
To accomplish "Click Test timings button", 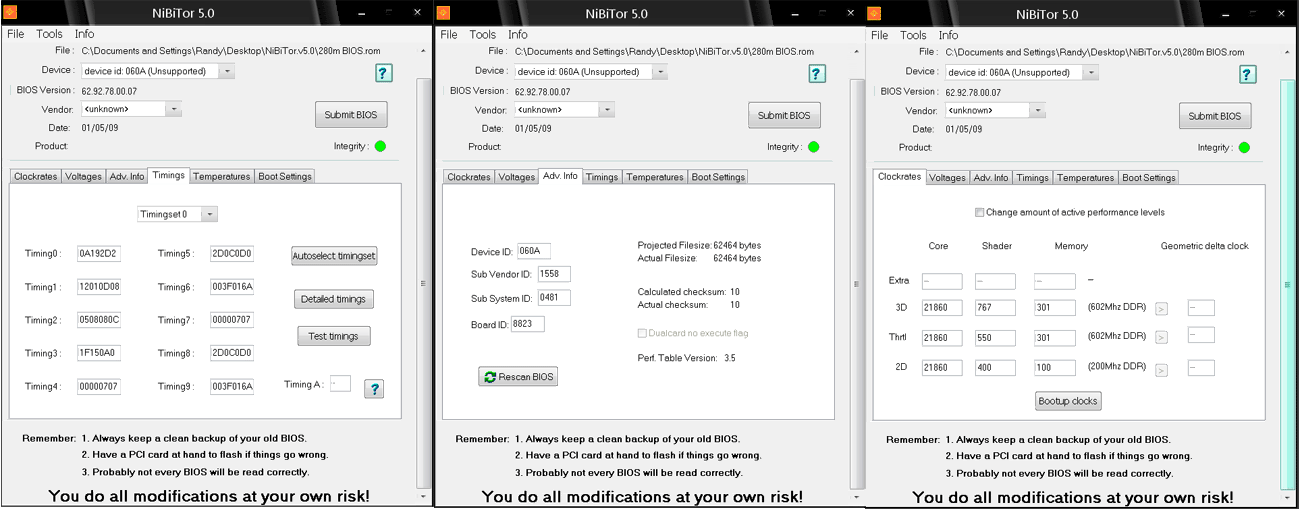I will click(334, 336).
